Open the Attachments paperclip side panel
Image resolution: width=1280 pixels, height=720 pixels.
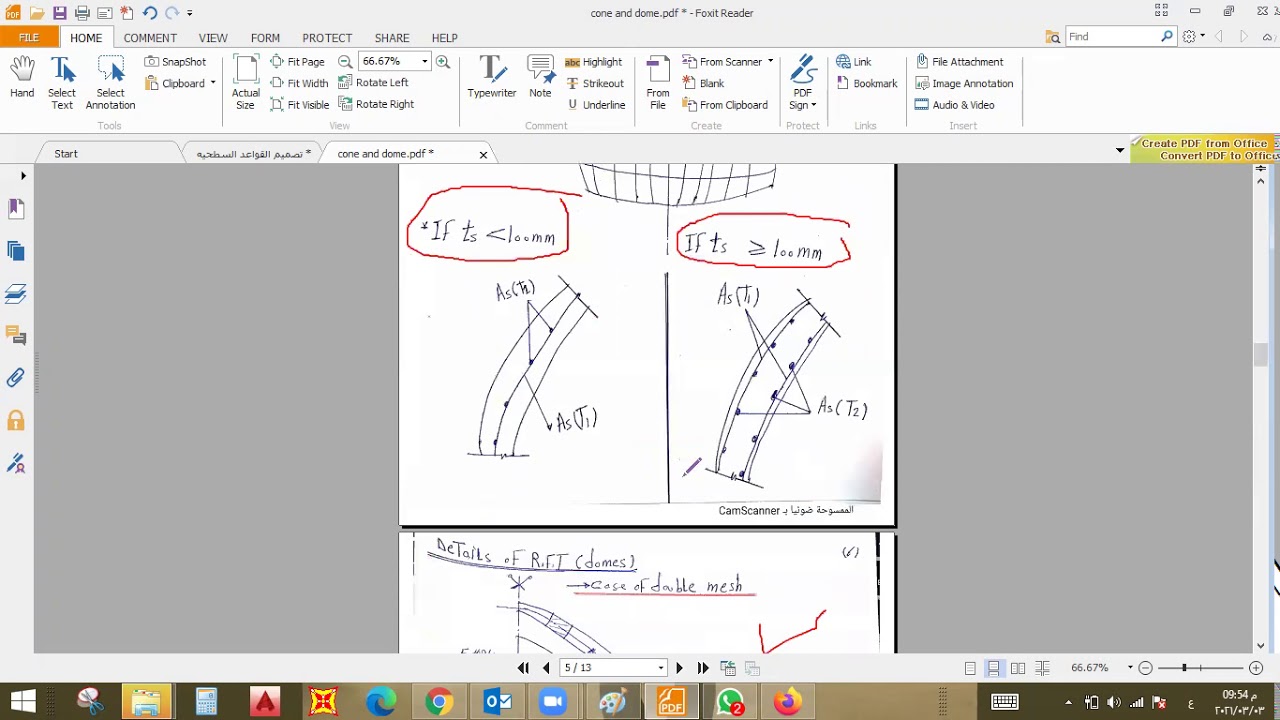(16, 378)
